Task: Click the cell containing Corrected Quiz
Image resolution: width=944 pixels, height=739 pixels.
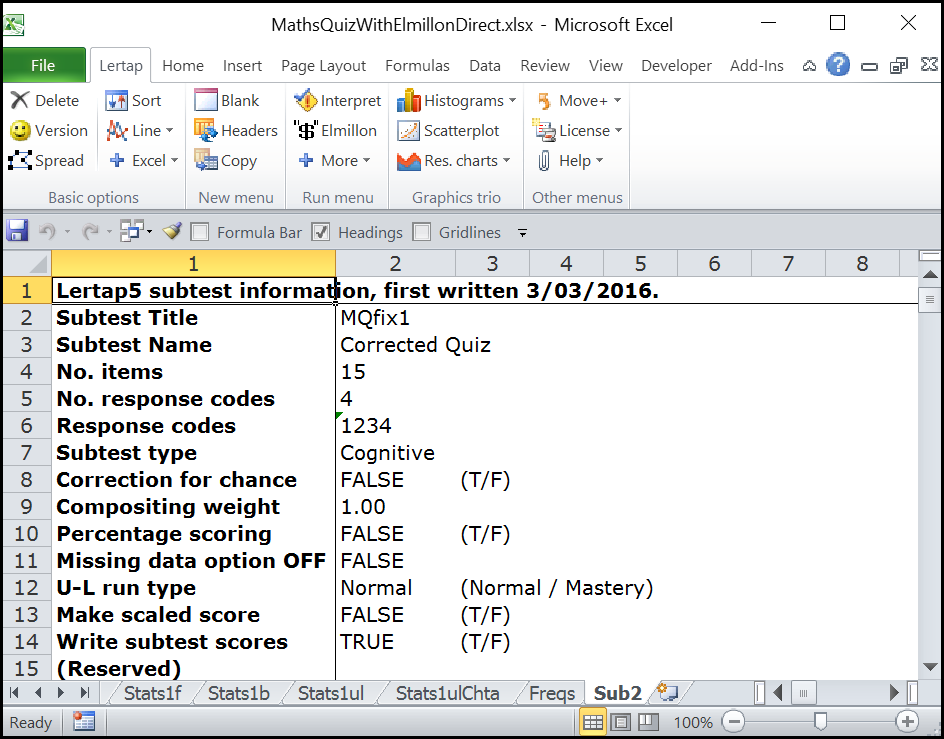Action: (395, 345)
